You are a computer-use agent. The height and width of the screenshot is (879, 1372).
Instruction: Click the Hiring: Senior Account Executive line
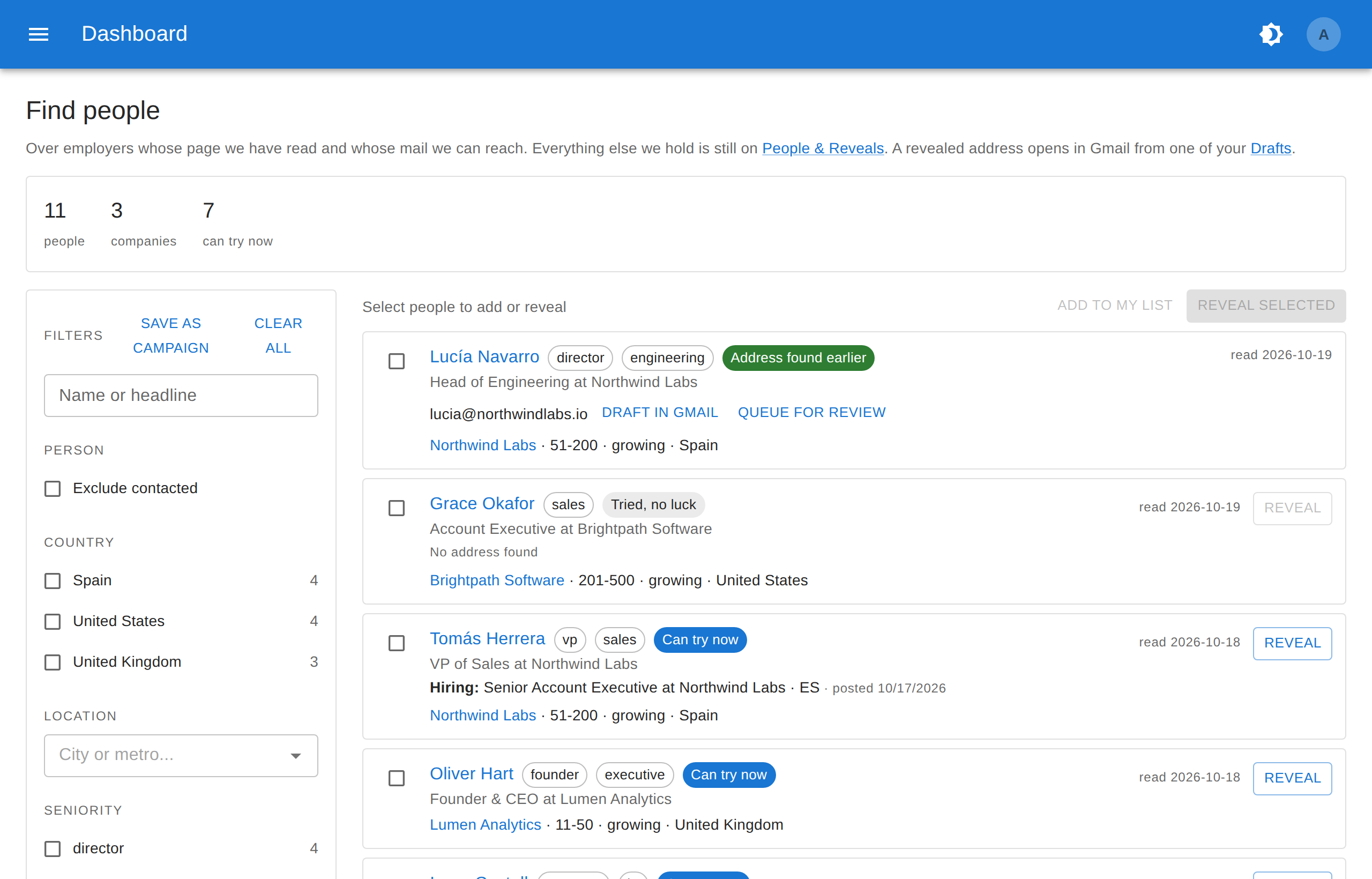tap(688, 688)
